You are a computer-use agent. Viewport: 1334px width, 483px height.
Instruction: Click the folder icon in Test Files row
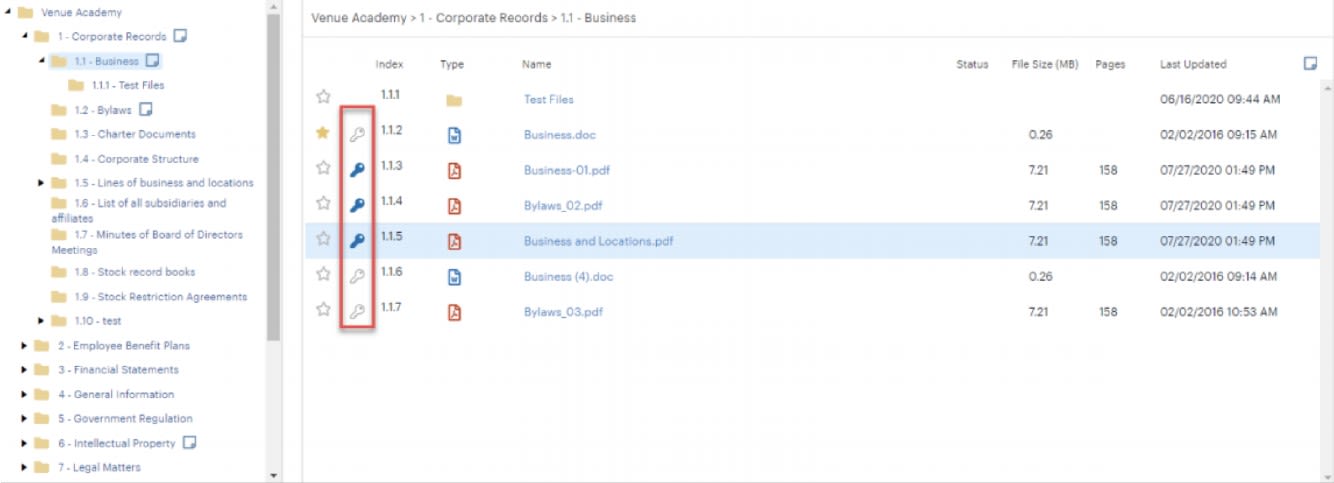tap(454, 100)
